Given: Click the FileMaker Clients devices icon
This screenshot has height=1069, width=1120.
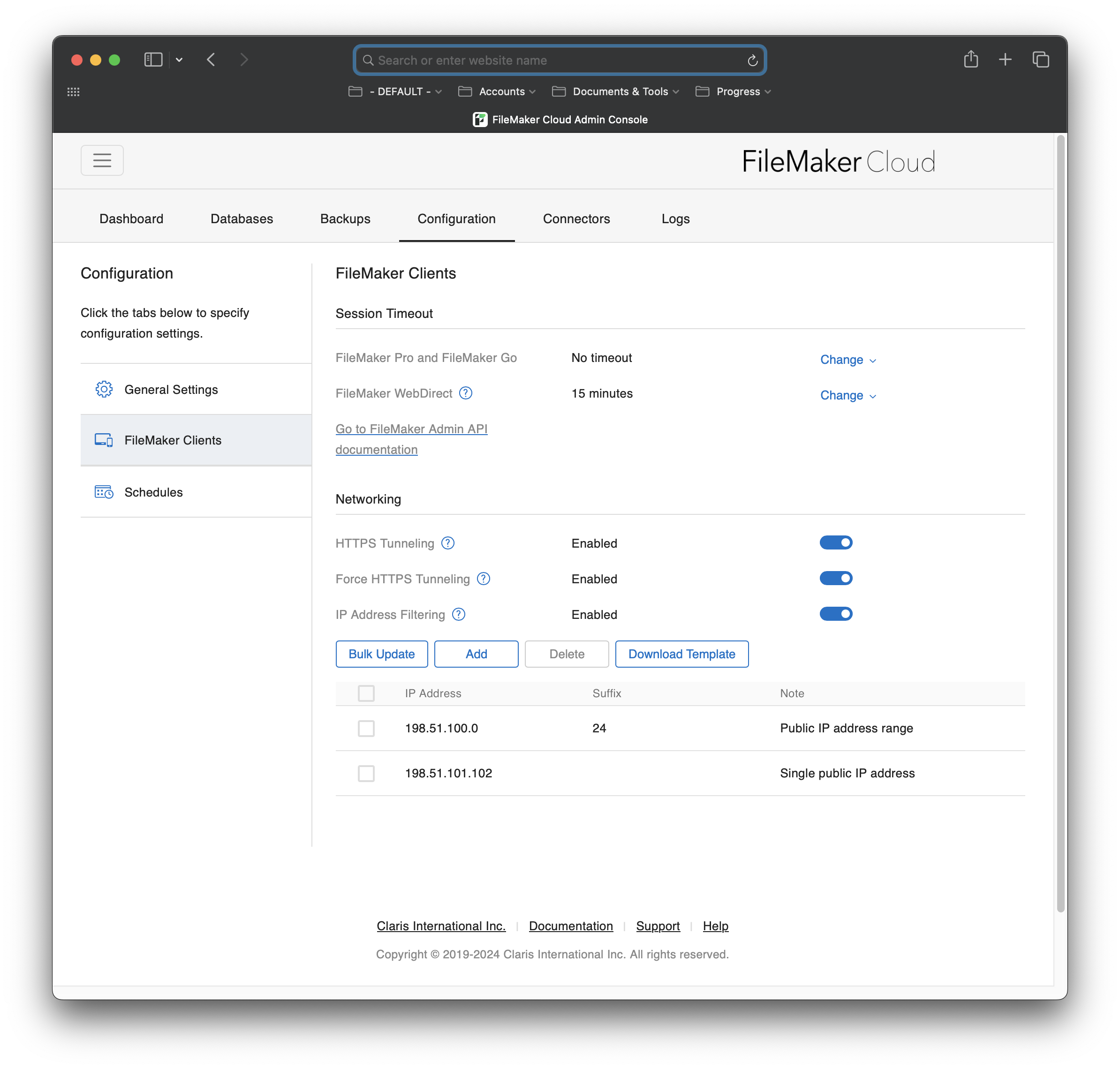Looking at the screenshot, I should [x=104, y=440].
